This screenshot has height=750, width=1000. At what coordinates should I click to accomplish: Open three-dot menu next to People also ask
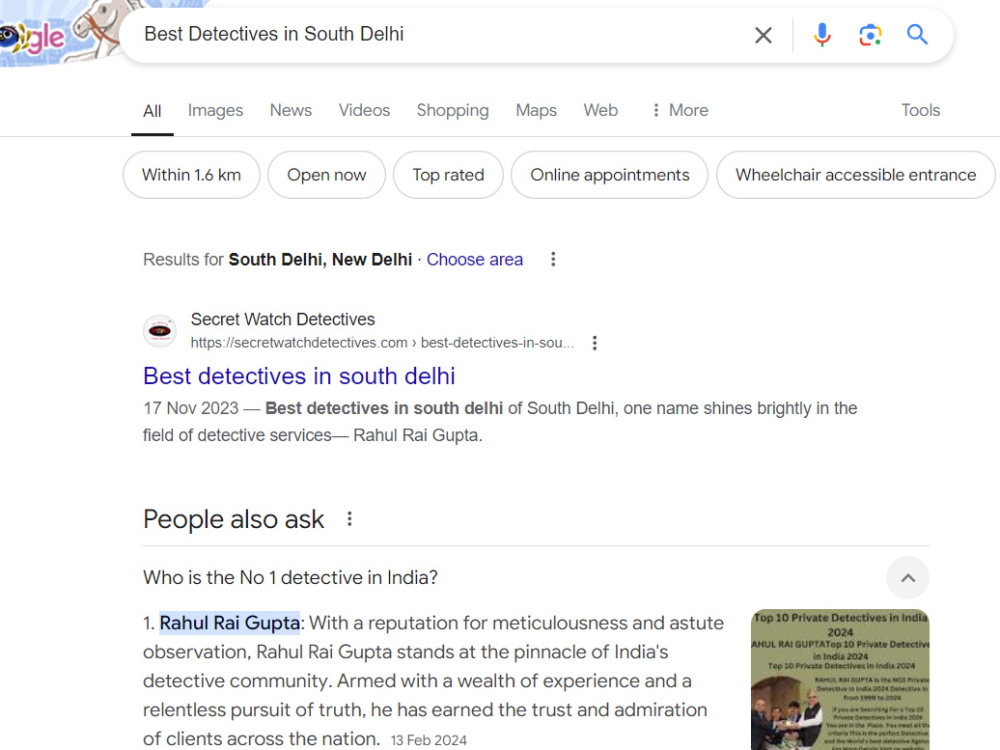tap(349, 518)
